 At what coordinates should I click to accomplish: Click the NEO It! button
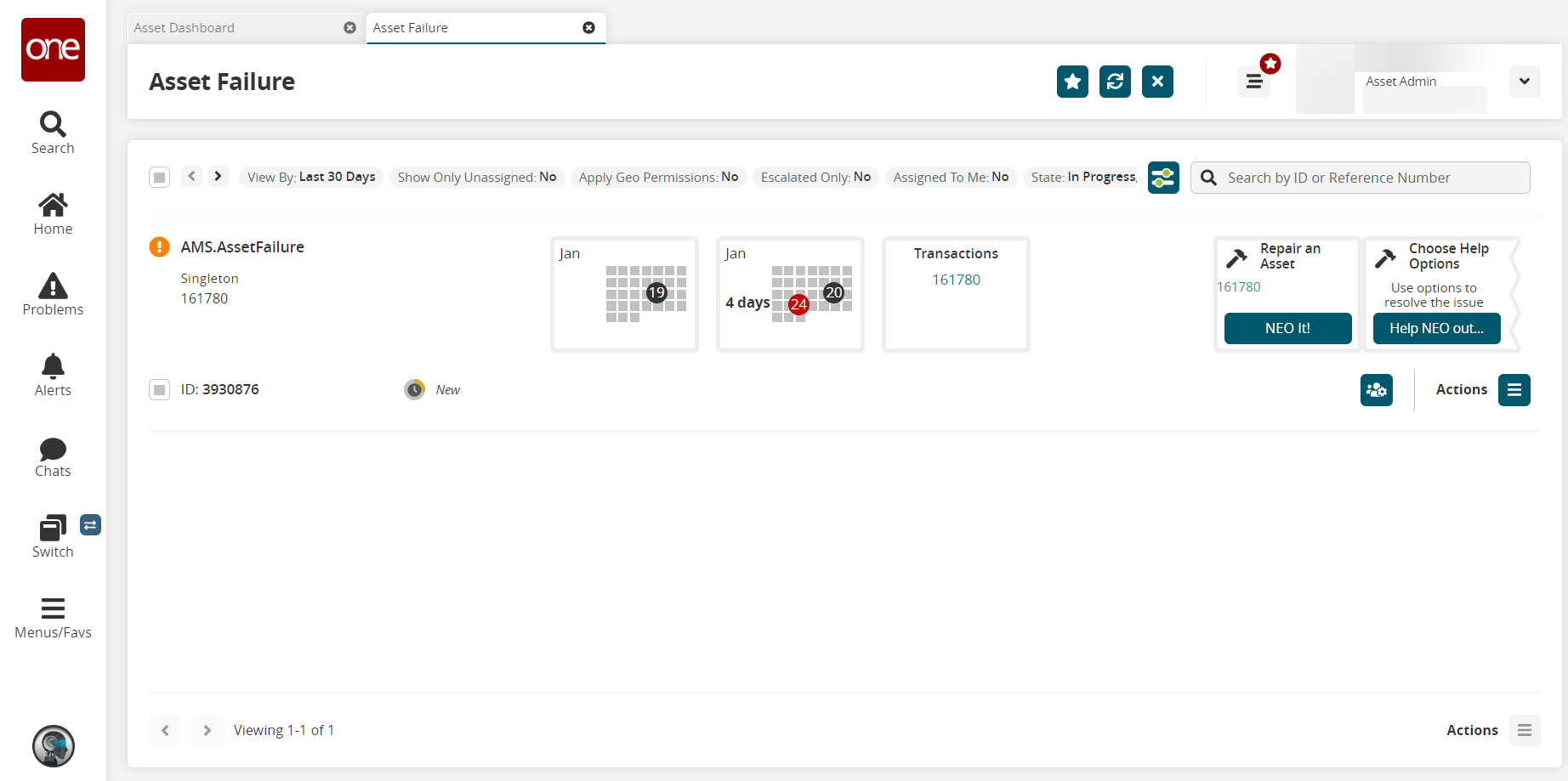pos(1287,328)
